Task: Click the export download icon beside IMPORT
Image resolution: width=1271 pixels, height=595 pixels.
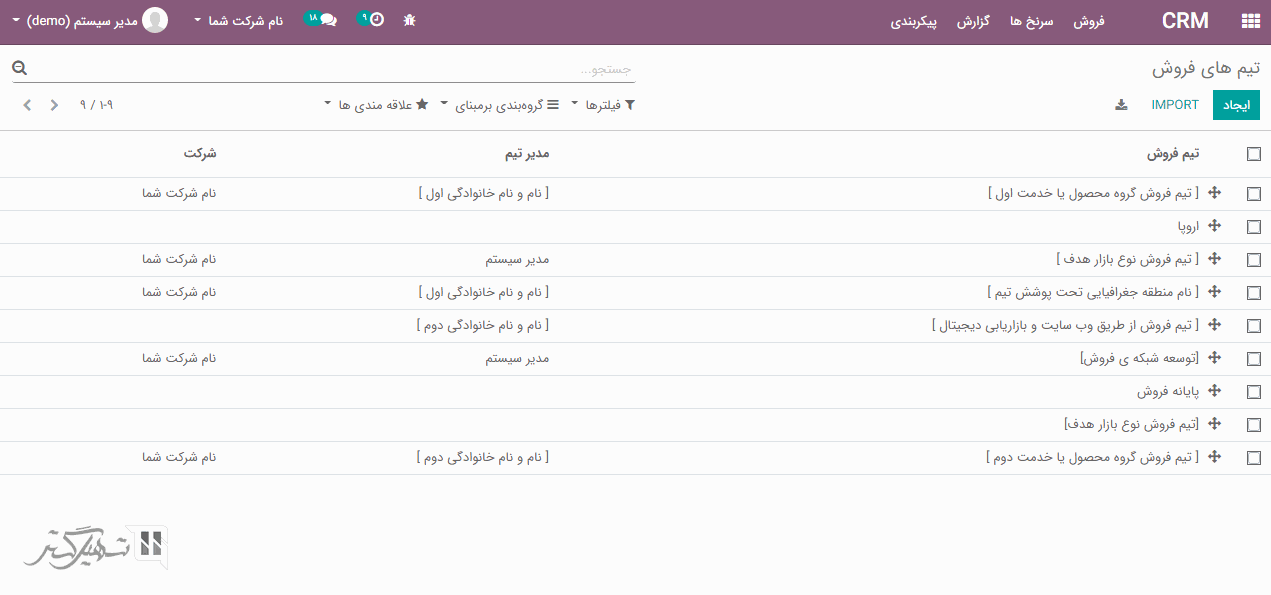Action: [1121, 104]
